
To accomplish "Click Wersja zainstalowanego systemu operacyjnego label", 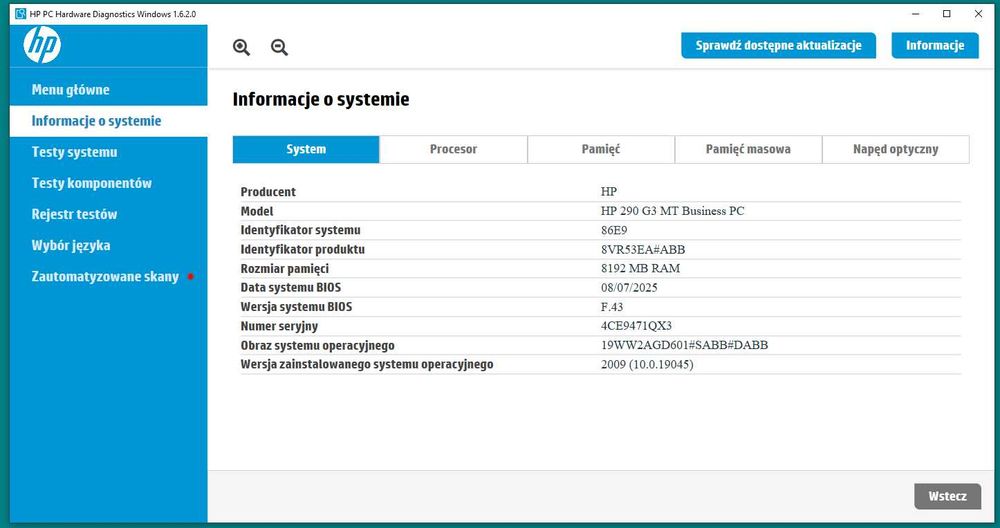I will point(367,365).
